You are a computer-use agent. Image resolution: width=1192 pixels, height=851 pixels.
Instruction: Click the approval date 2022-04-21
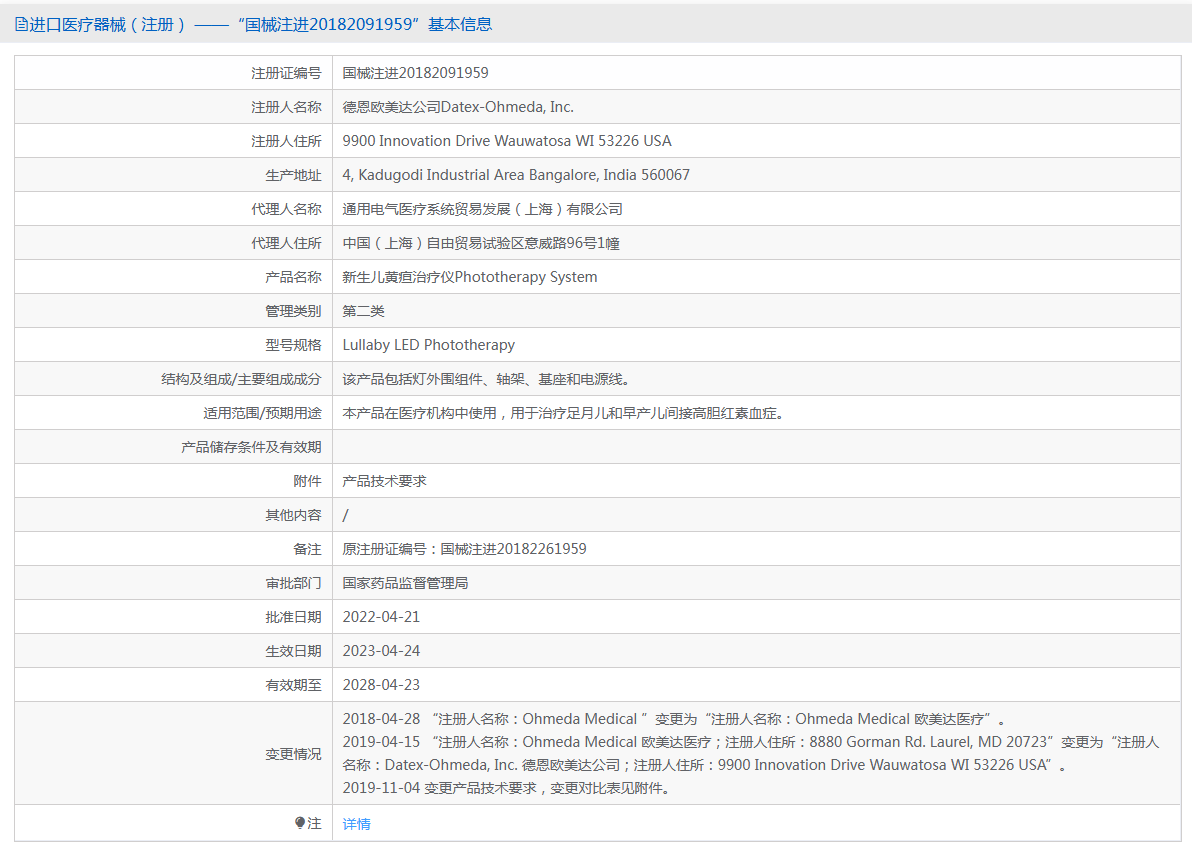(381, 618)
